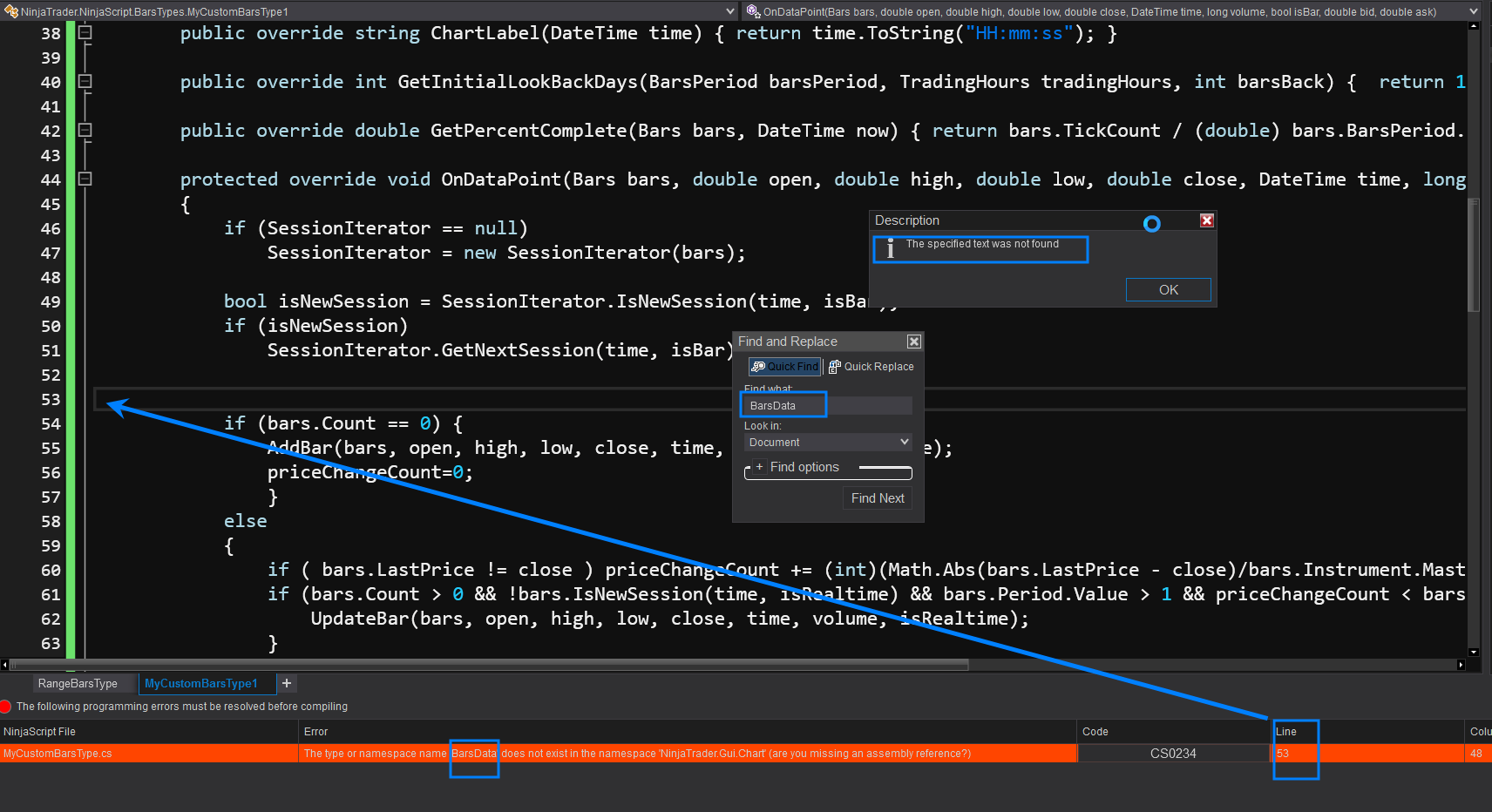Click 'priceChangeCount=0;' in the code
This screenshot has width=1492, height=812.
point(370,472)
